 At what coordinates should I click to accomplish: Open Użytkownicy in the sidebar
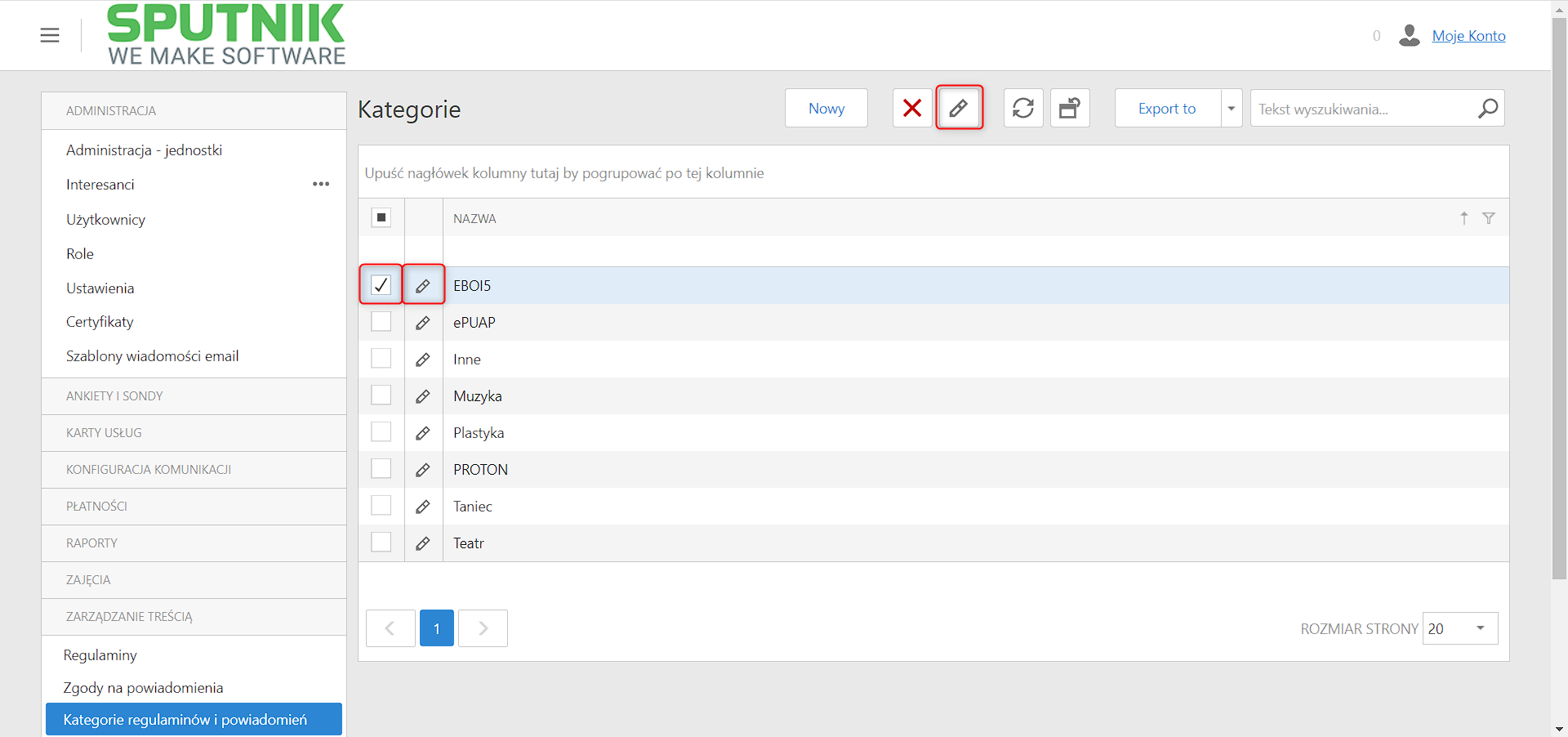(x=106, y=220)
